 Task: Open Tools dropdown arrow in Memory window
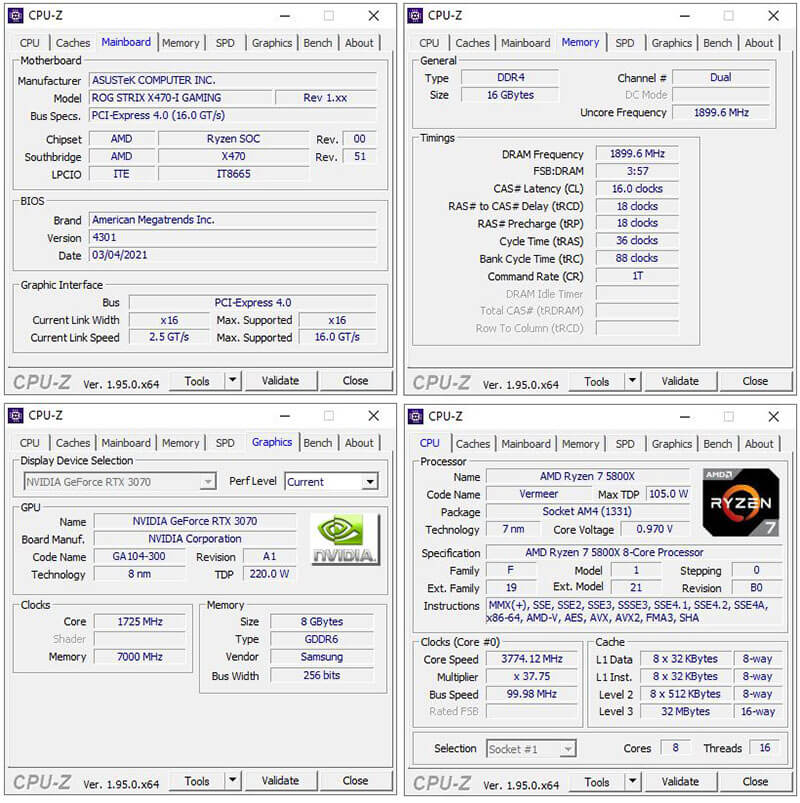click(633, 381)
